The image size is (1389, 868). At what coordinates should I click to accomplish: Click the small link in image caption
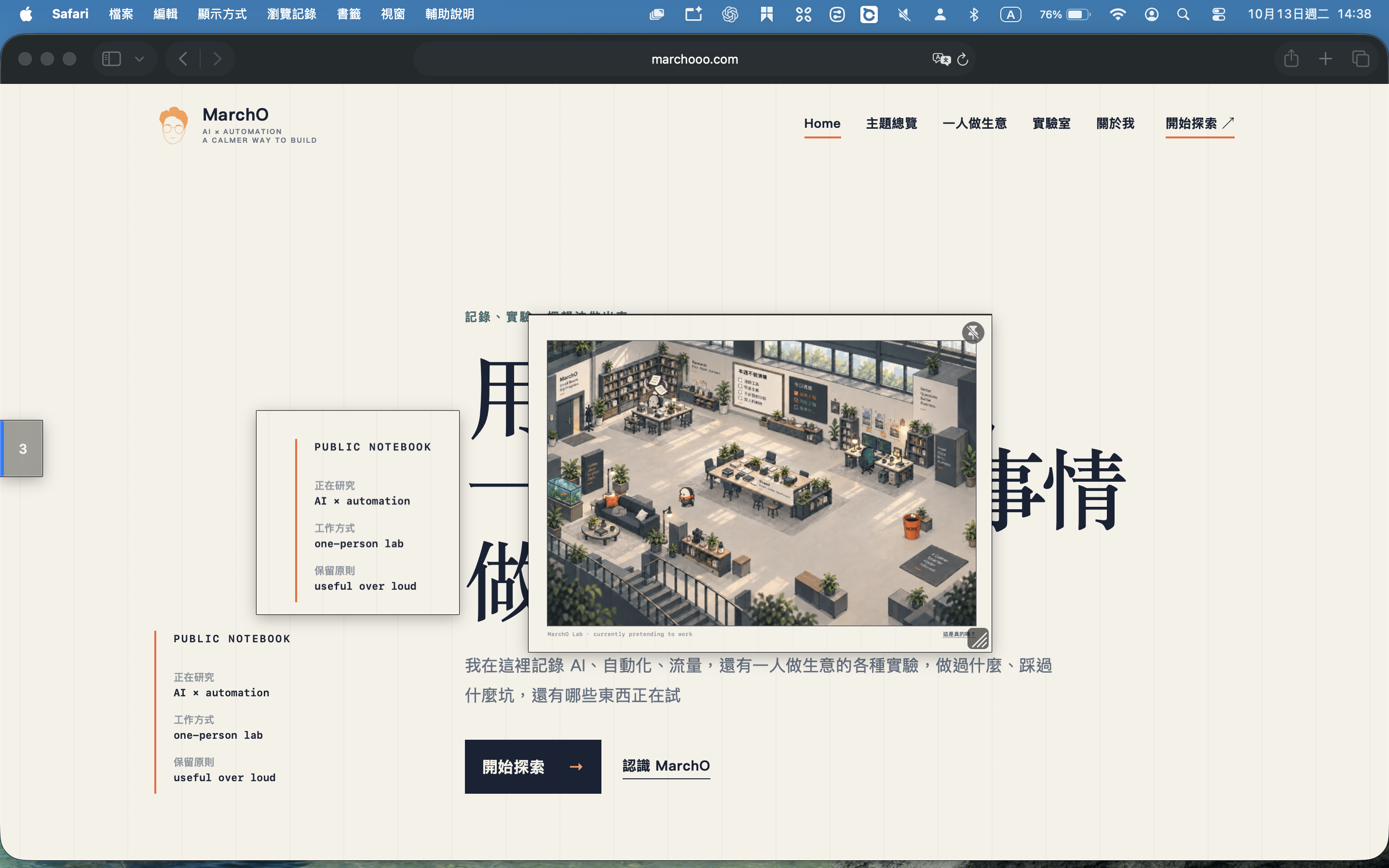point(957,634)
